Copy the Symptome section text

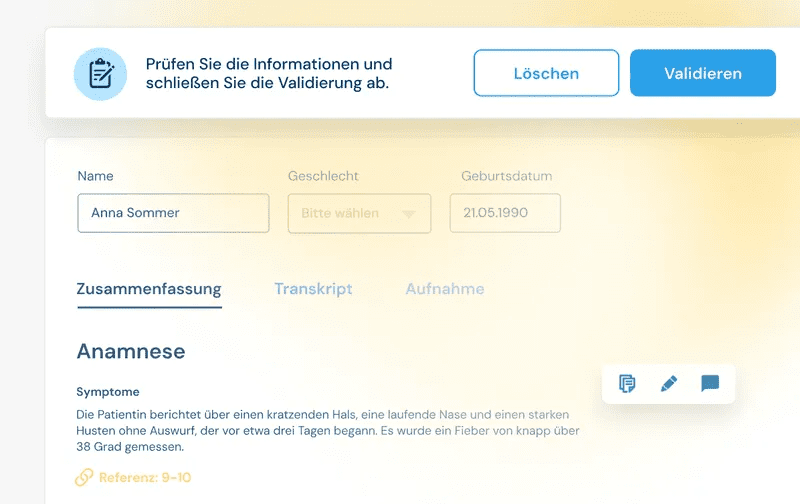coord(627,383)
